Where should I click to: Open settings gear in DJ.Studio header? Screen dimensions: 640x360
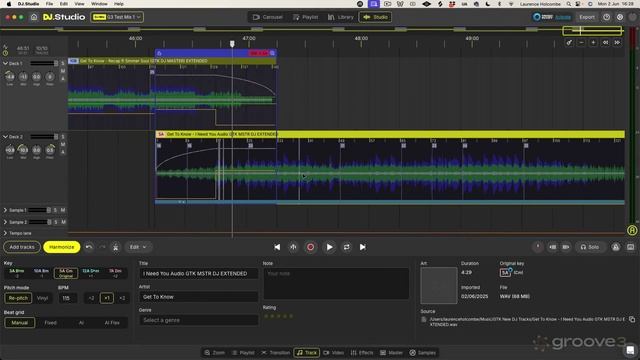[620, 17]
